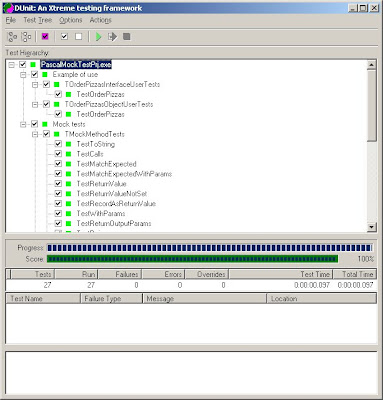
Task: Uncheck the TestWithParams checkbox
Action: tap(58, 213)
